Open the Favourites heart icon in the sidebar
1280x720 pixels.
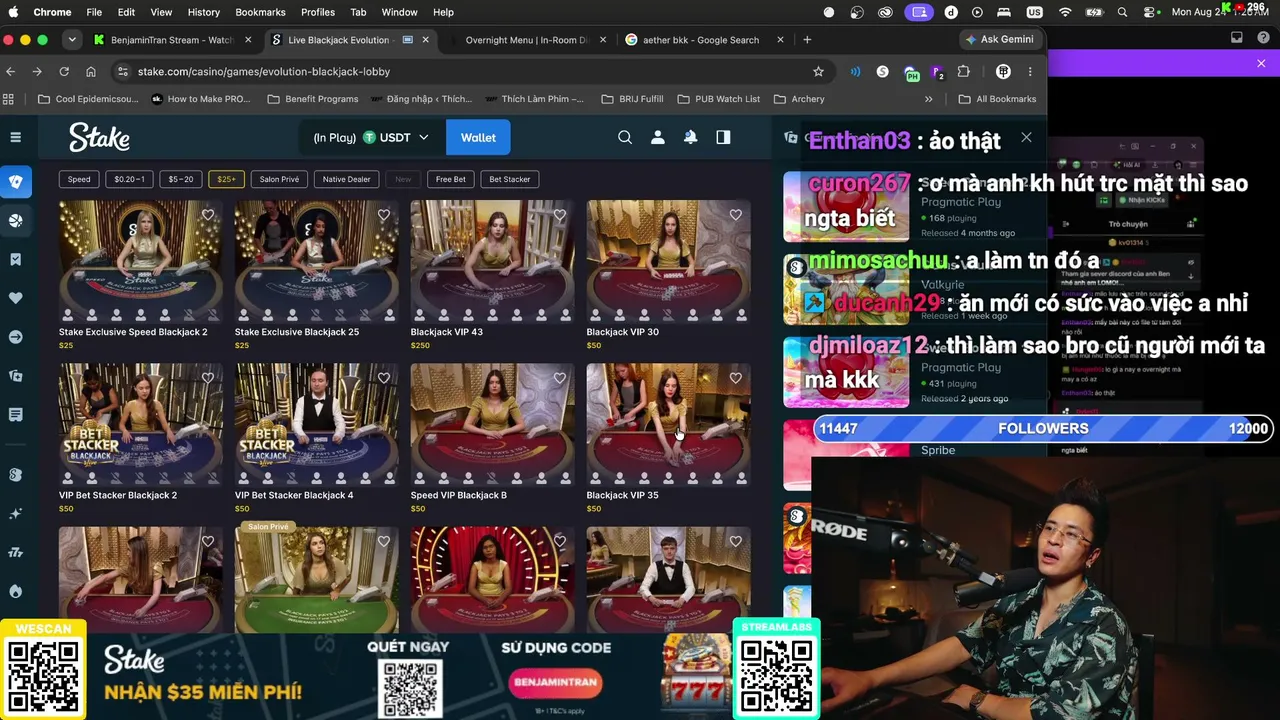tap(15, 298)
